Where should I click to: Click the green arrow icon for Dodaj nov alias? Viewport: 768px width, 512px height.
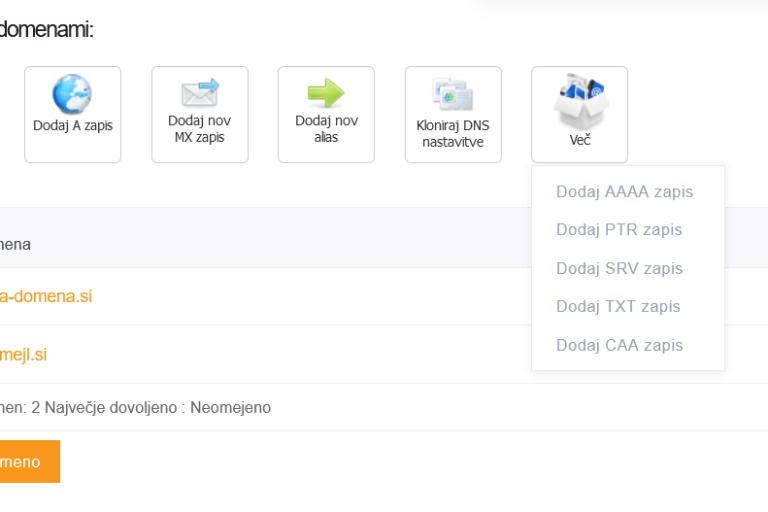326,93
